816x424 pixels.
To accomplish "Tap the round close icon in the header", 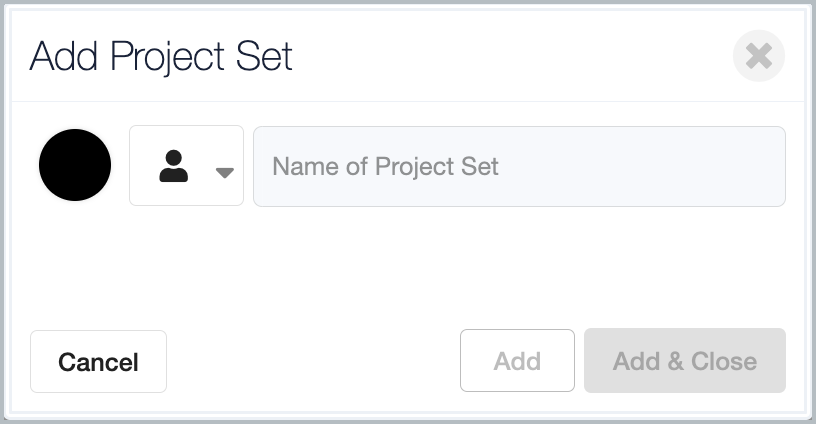I will click(759, 56).
